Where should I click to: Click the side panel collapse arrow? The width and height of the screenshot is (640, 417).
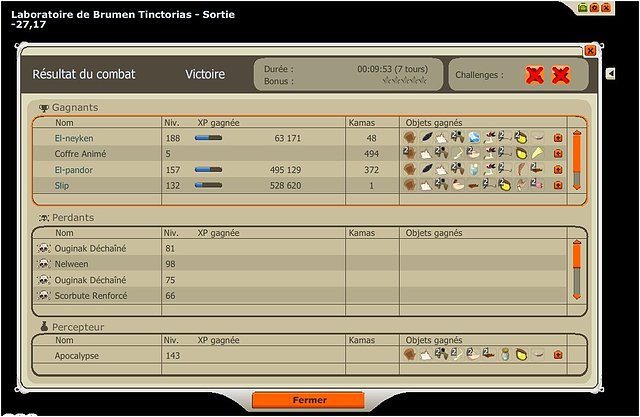point(611,74)
